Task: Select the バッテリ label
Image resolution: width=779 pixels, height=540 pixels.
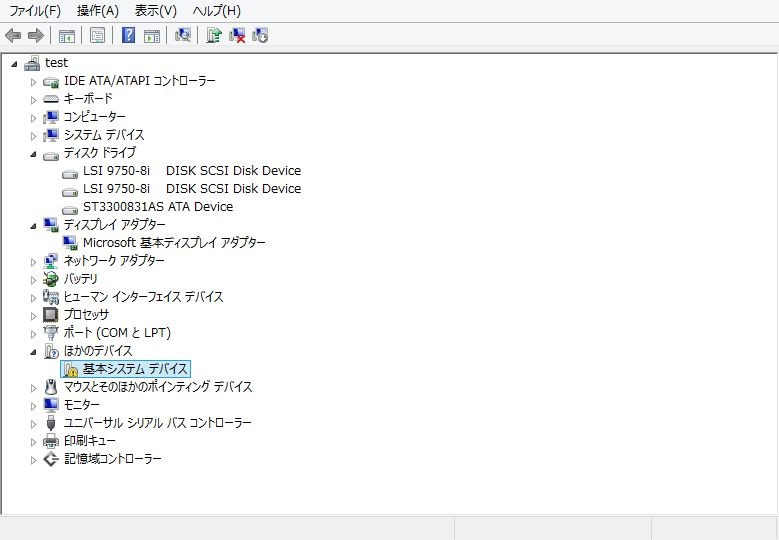Action: tap(80, 279)
